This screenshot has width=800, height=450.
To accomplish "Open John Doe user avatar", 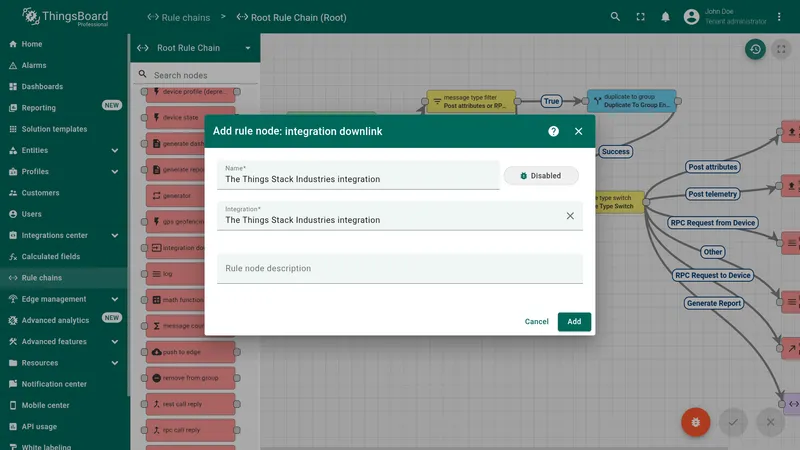I will pos(691,17).
